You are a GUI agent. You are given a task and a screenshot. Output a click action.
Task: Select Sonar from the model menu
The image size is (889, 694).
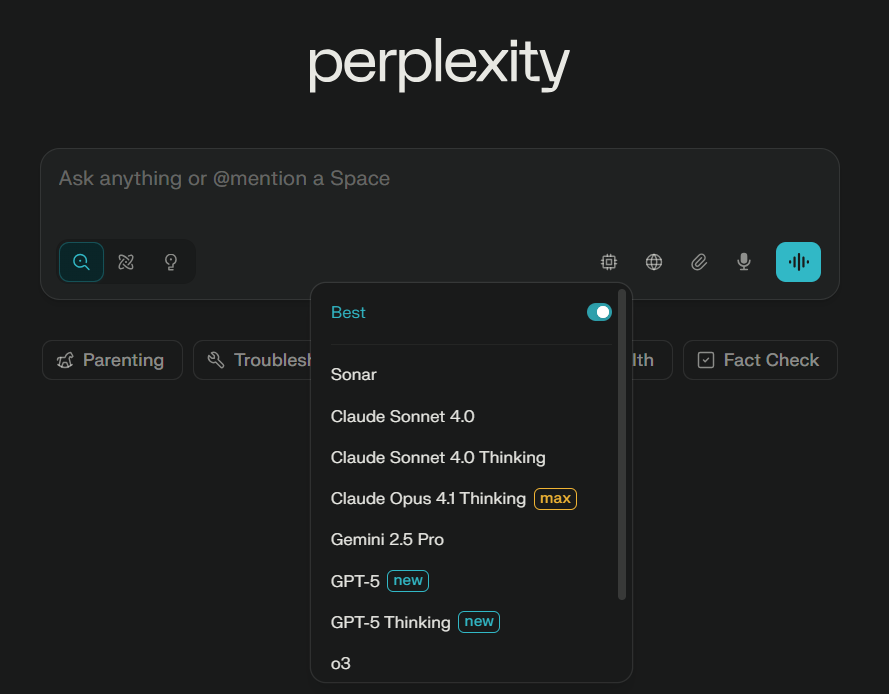353,374
